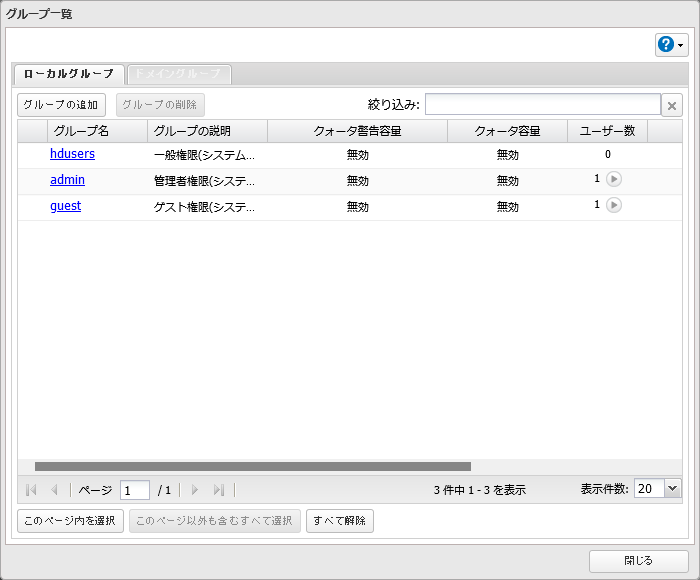Viewport: 700px width, 580px height.
Task: Clear the filter with the X icon
Action: [x=671, y=106]
